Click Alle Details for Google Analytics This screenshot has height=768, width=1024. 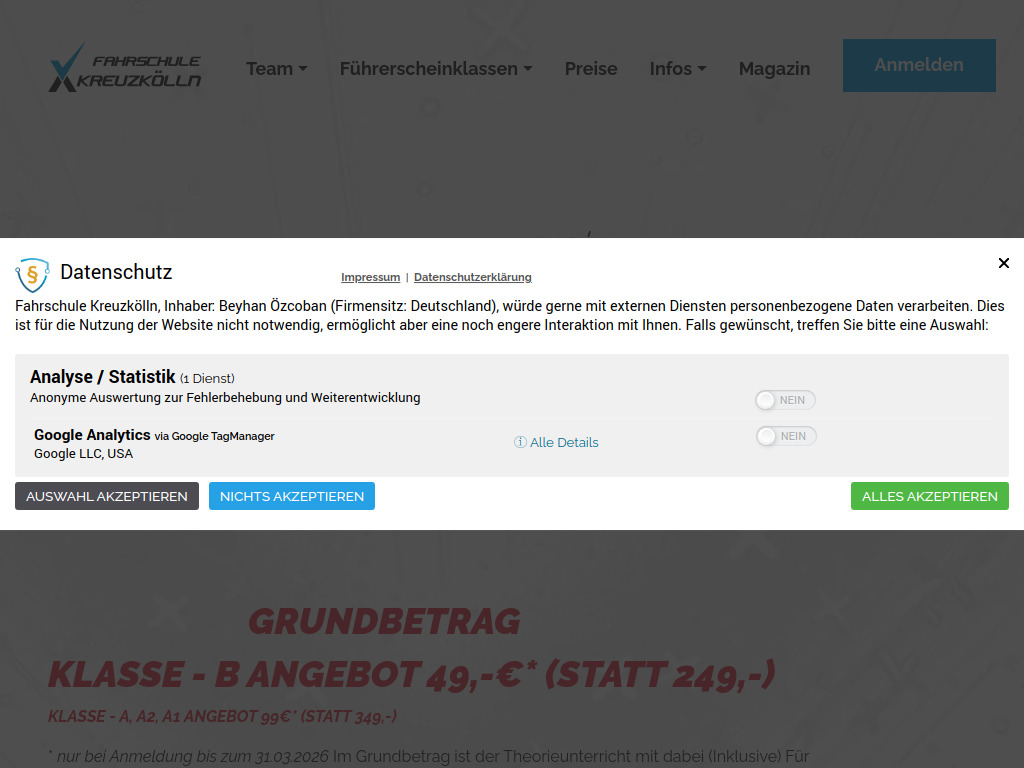(x=563, y=441)
